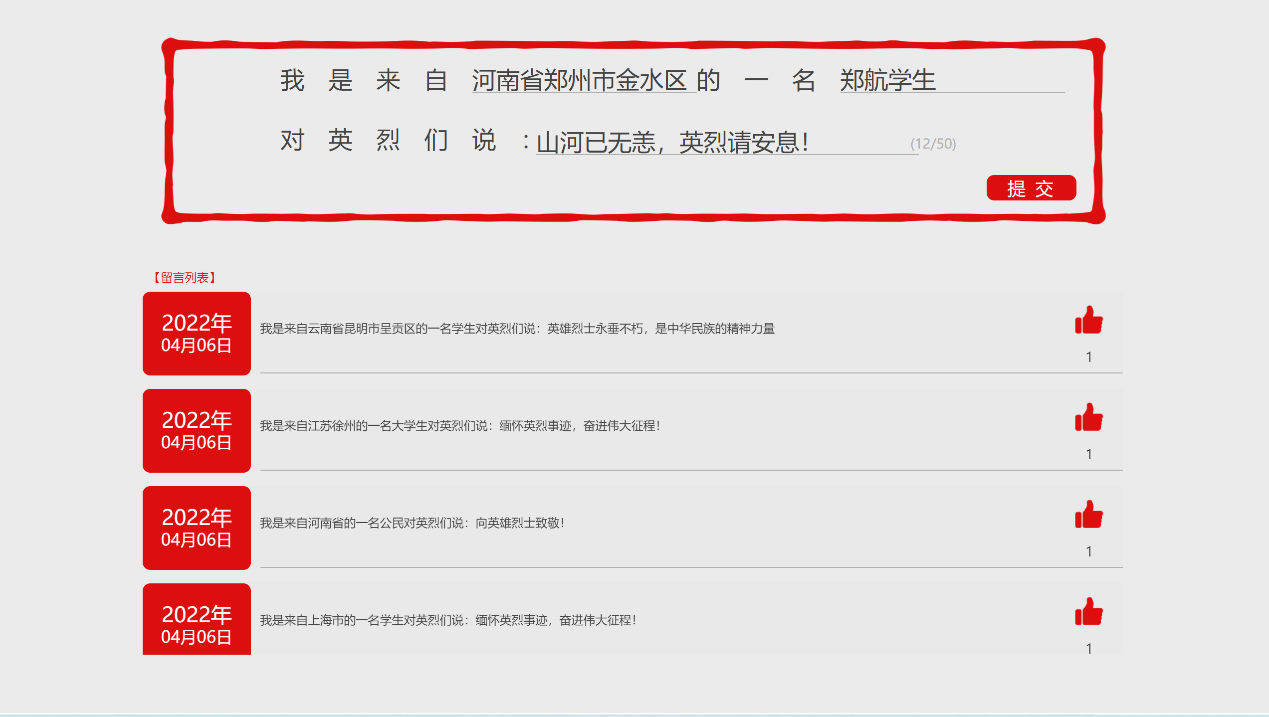This screenshot has width=1269, height=717.
Task: Click the 郑航学生 identity input field
Action: (x=950, y=81)
